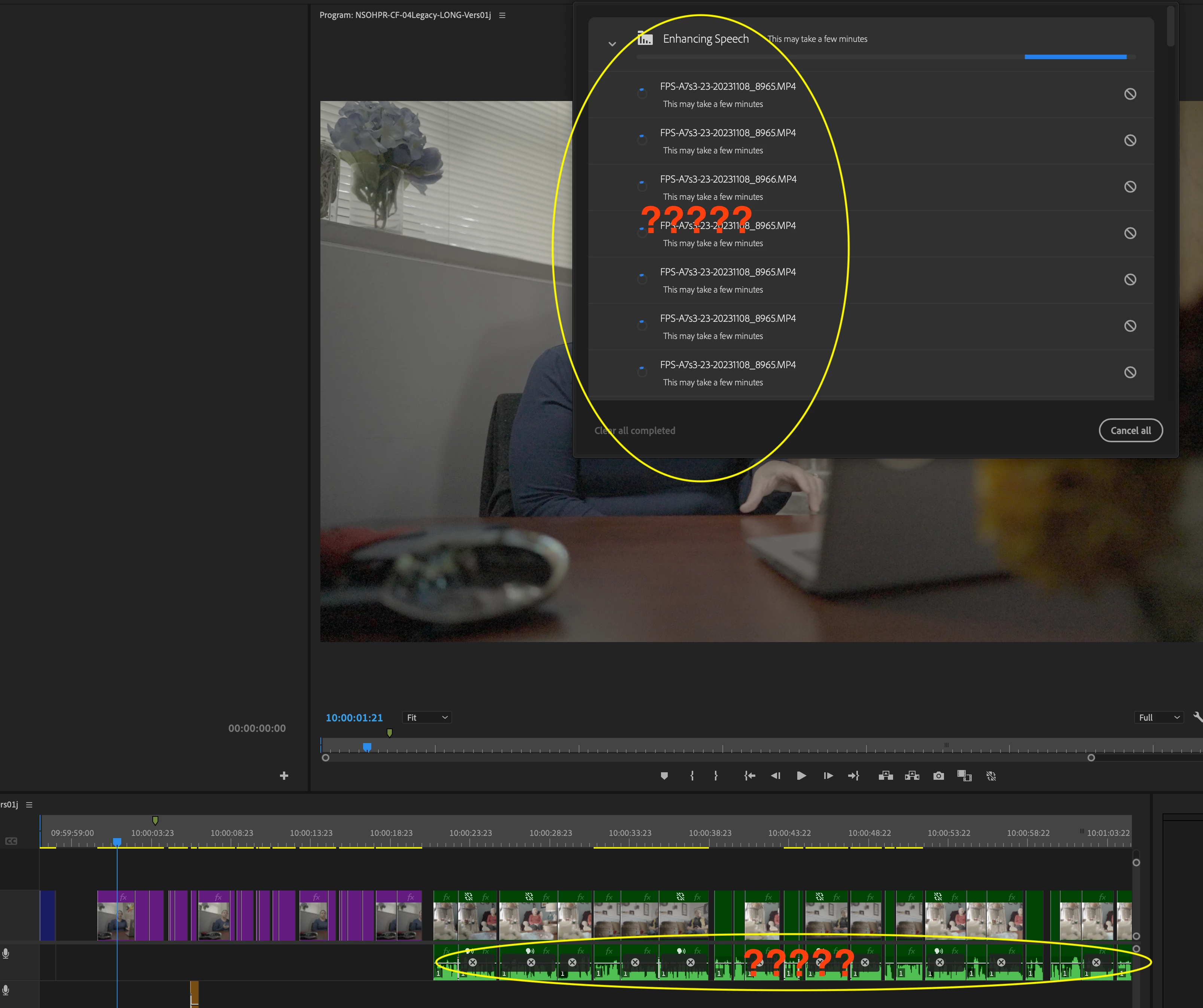Toggle the CC captions track button
The image size is (1203, 1008).
pos(11,841)
